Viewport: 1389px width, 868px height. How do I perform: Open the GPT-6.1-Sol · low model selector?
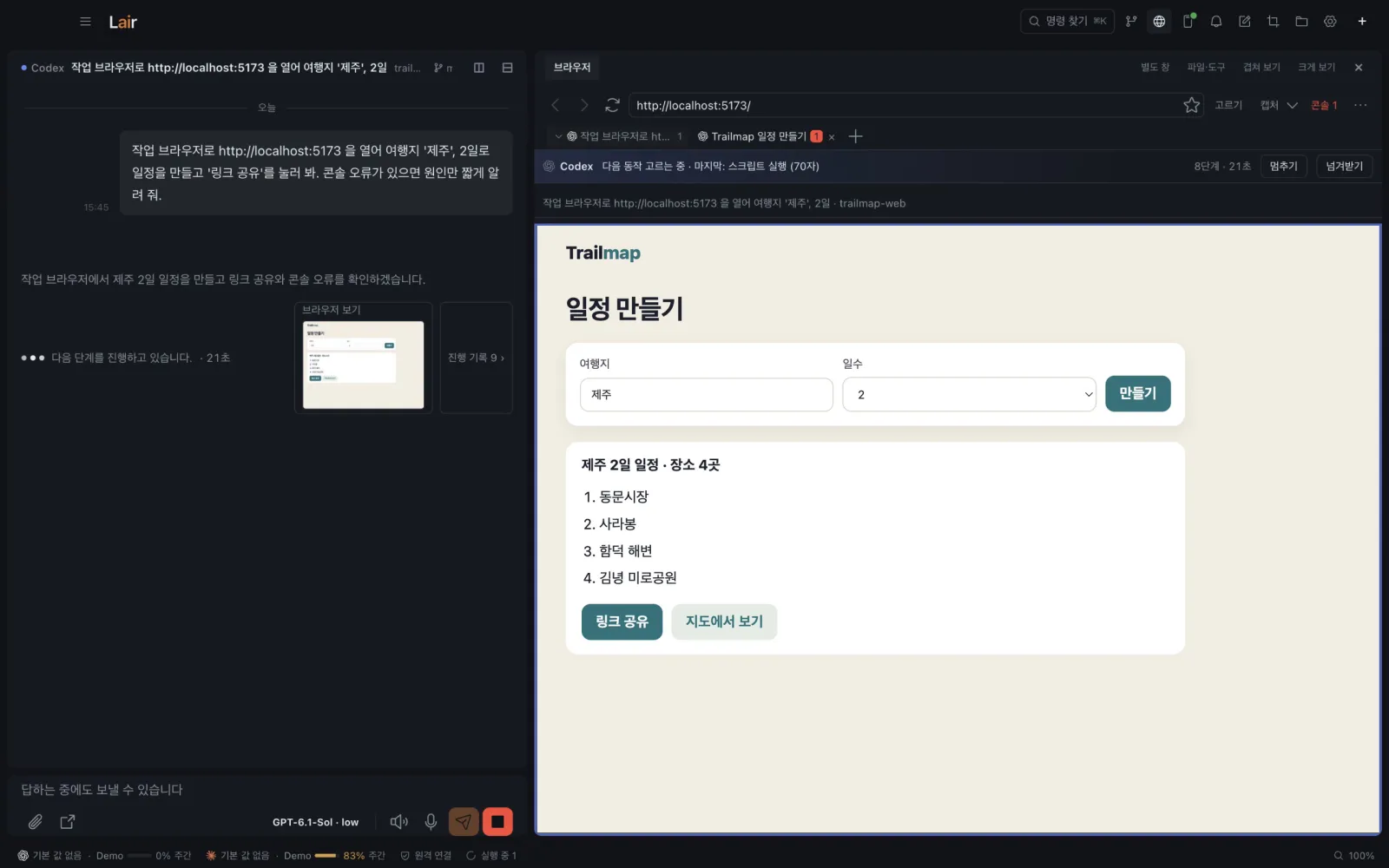click(x=315, y=822)
